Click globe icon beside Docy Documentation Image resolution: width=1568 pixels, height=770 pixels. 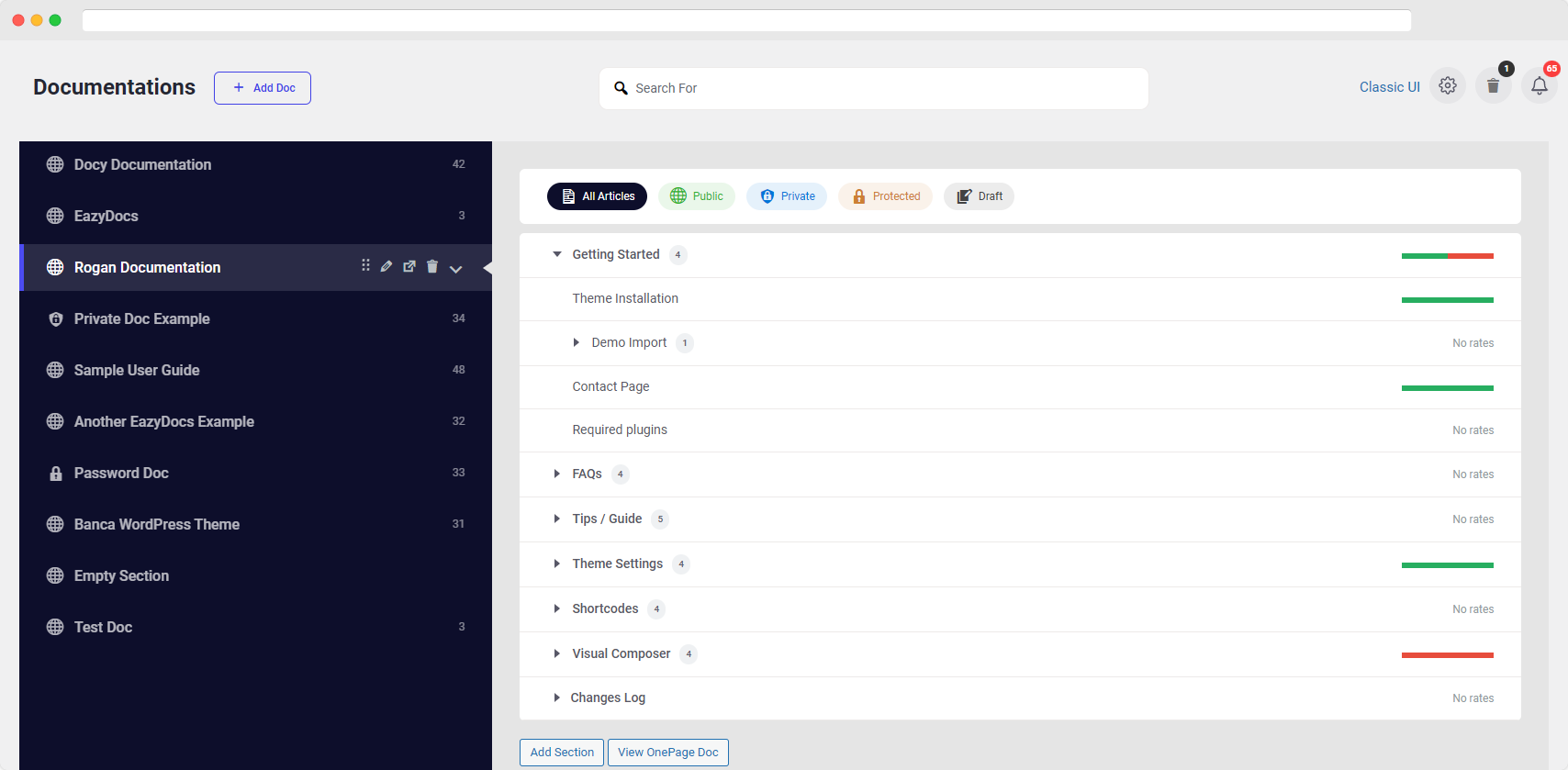[55, 164]
